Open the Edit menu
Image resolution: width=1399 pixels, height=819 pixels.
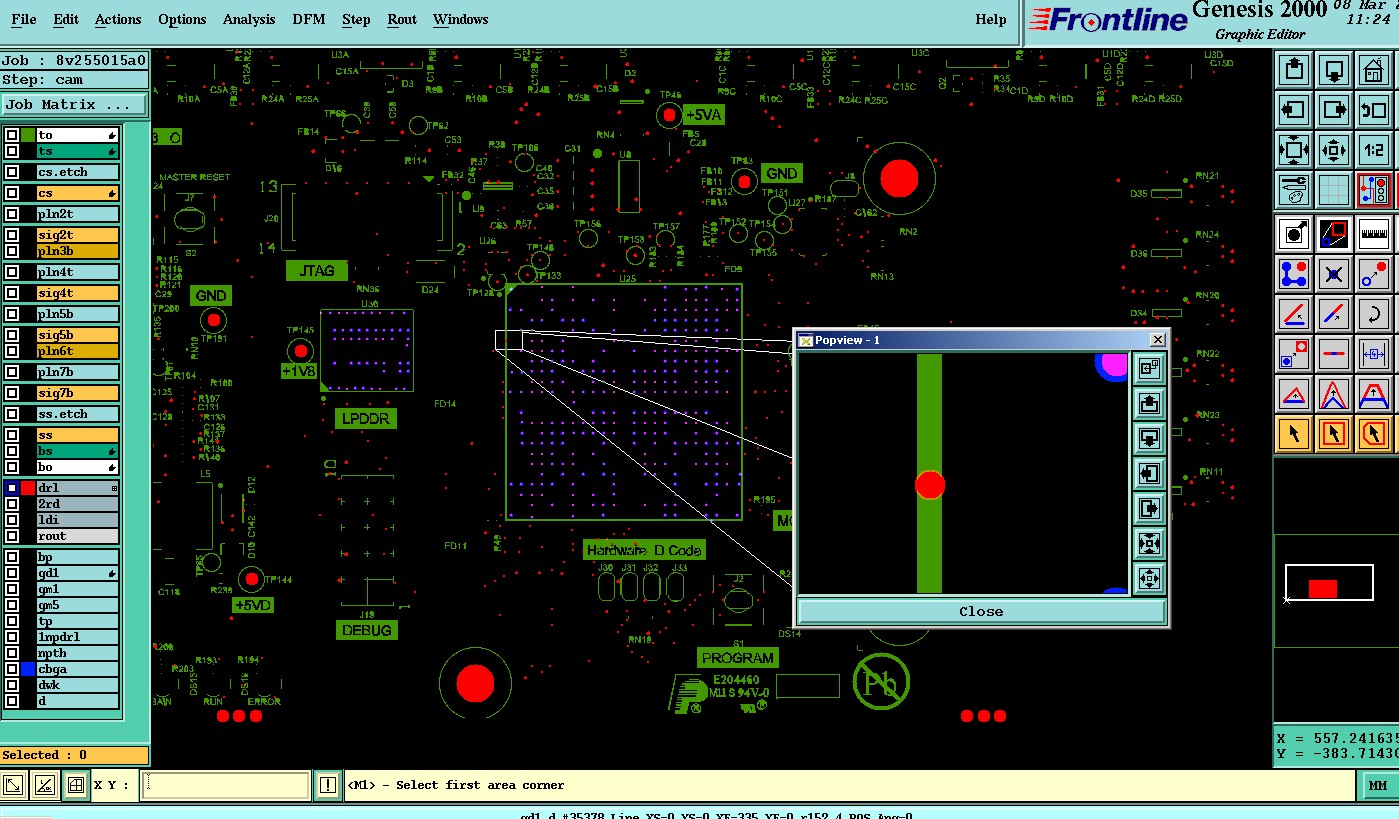pos(66,19)
